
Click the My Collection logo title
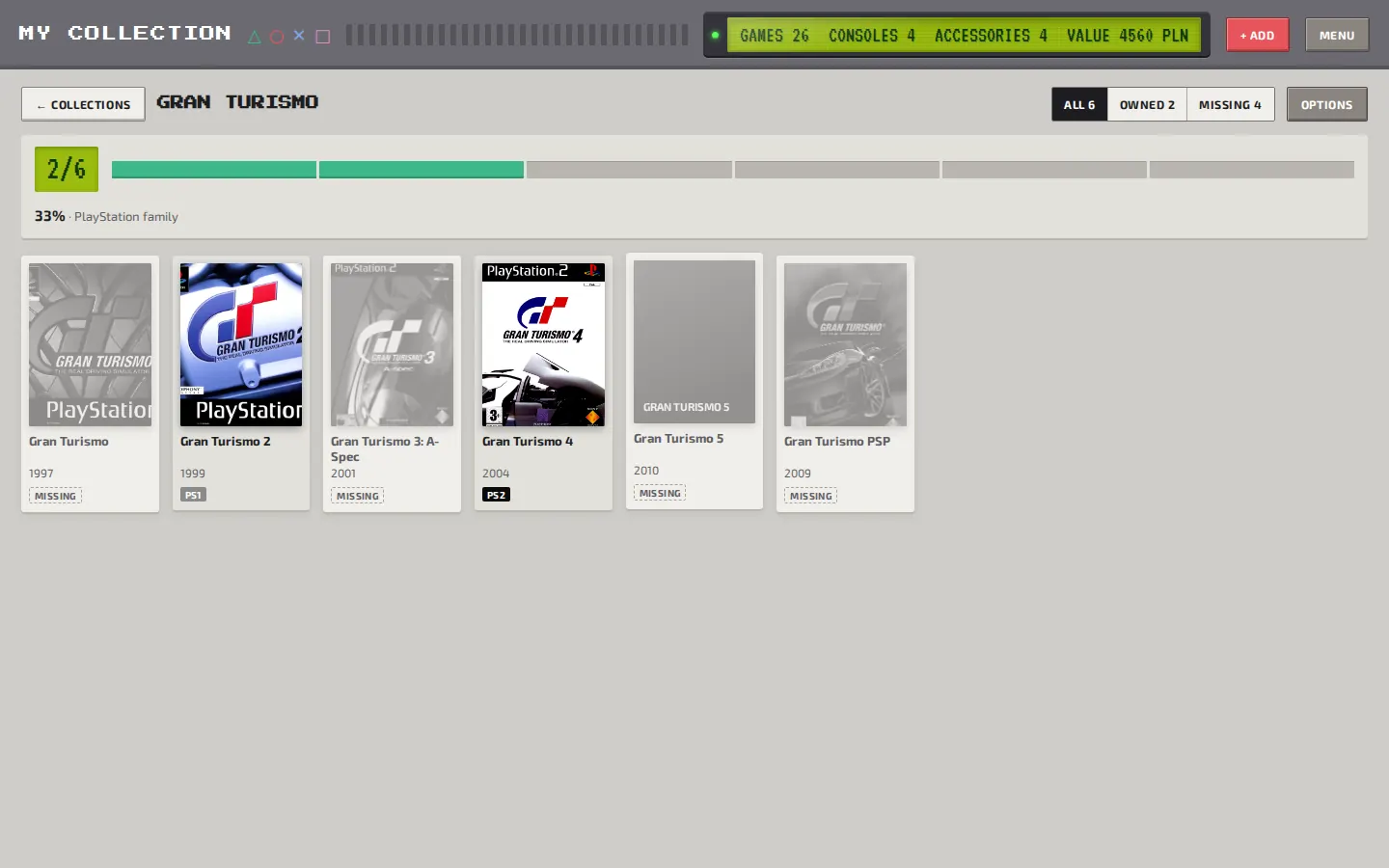(x=125, y=34)
